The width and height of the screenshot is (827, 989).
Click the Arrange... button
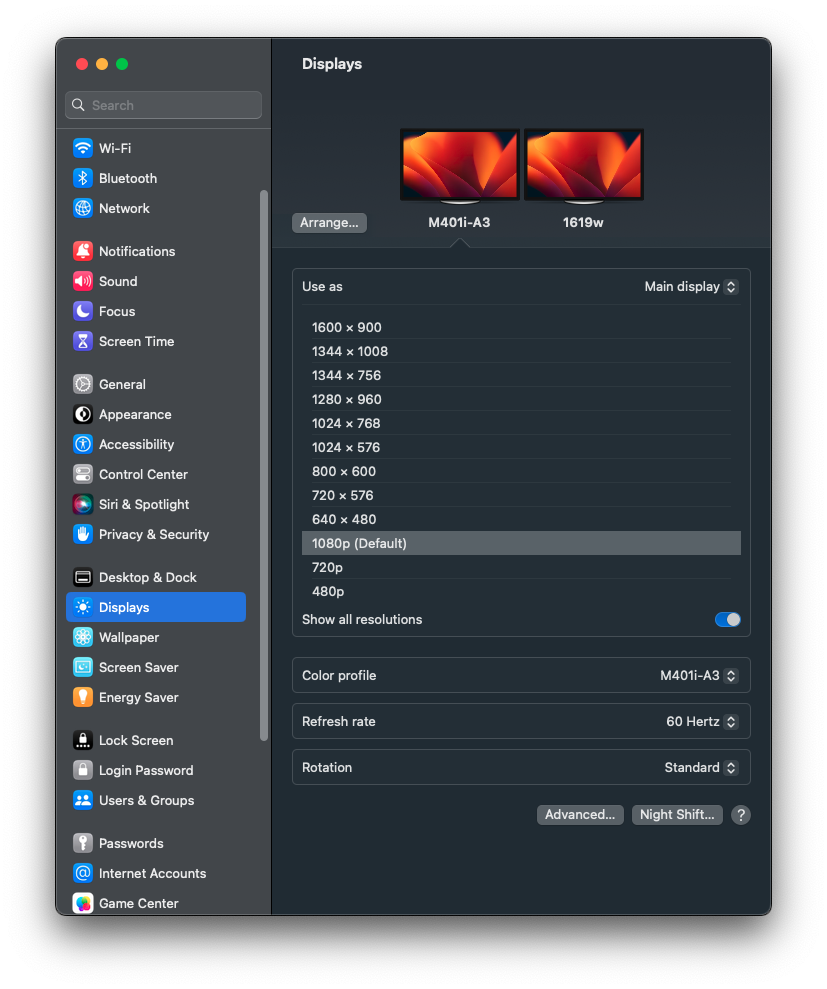pos(329,223)
